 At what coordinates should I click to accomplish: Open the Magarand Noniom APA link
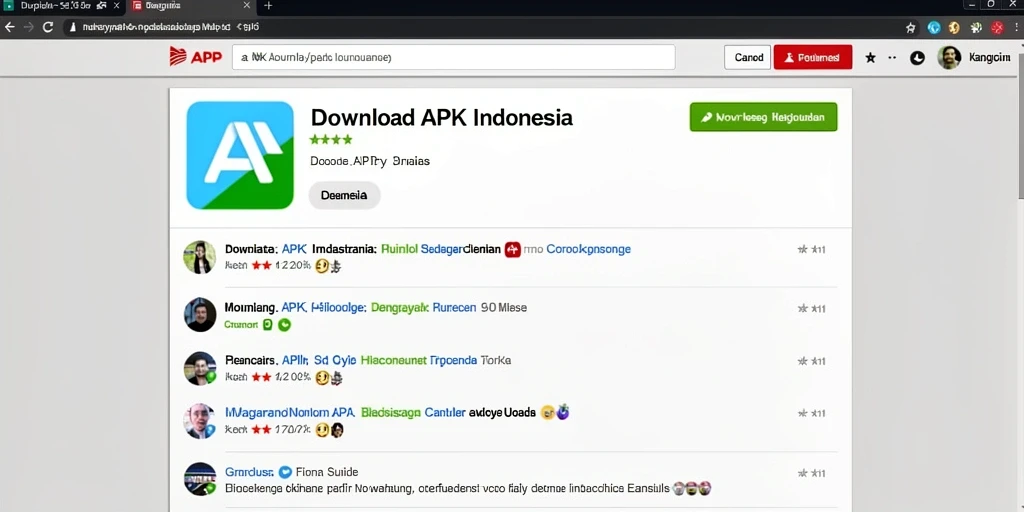290,412
